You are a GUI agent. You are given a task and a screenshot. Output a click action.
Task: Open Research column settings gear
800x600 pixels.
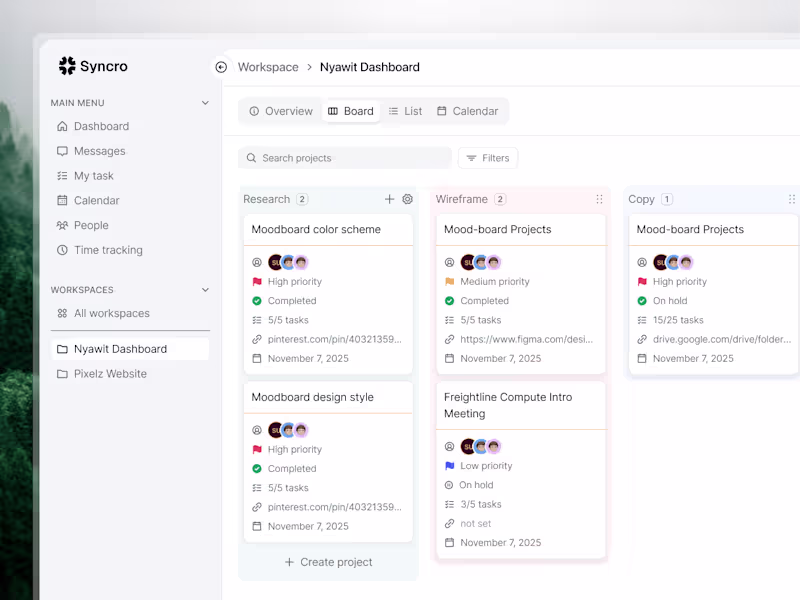pos(407,199)
